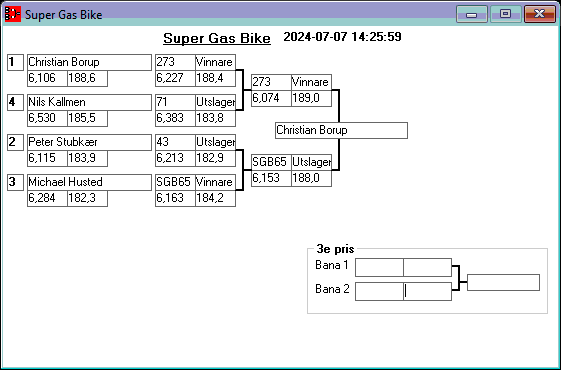Screen dimensions: 561x370
Task: Select the 71 start number cell
Action: pyautogui.click(x=175, y=102)
